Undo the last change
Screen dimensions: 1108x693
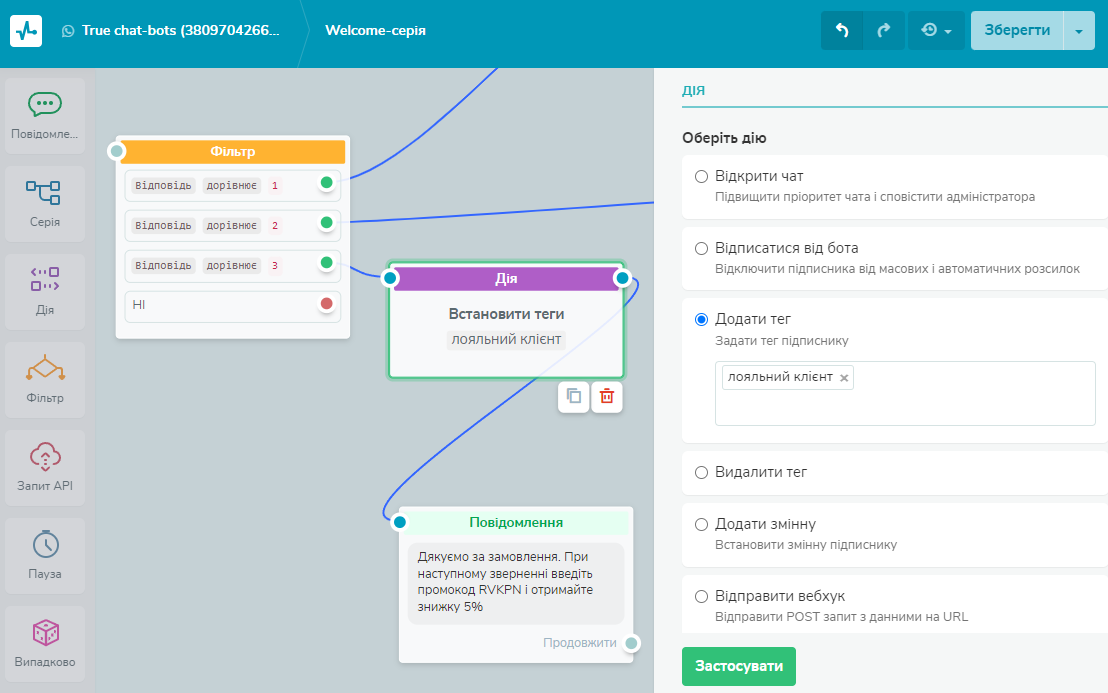click(842, 30)
